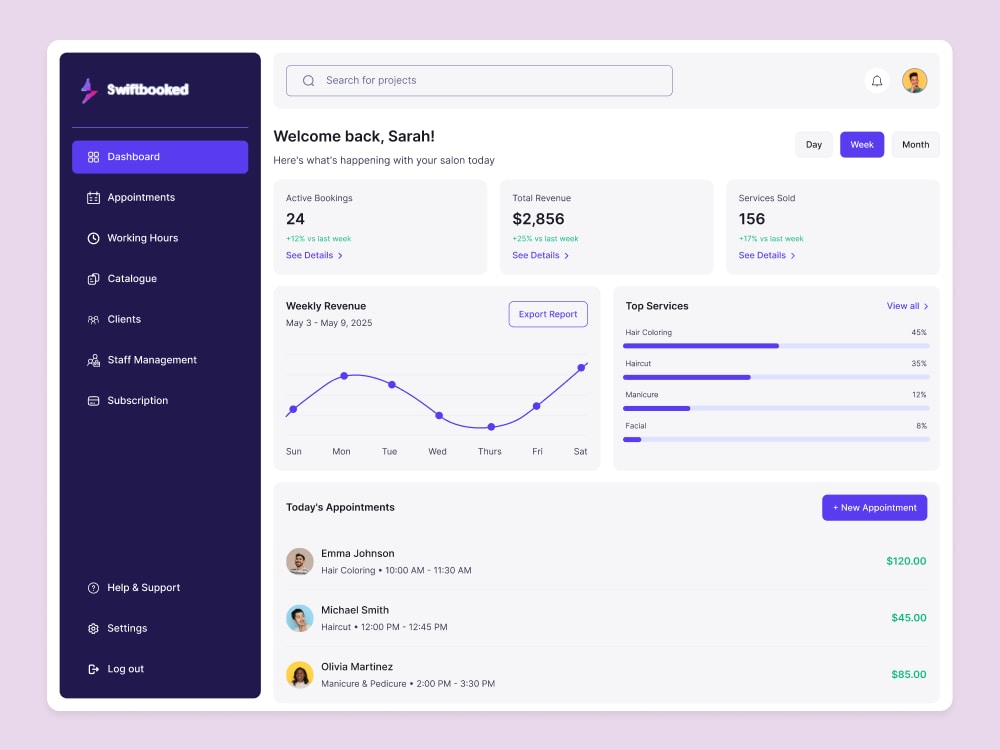Click the + New Appointment button

pos(874,508)
